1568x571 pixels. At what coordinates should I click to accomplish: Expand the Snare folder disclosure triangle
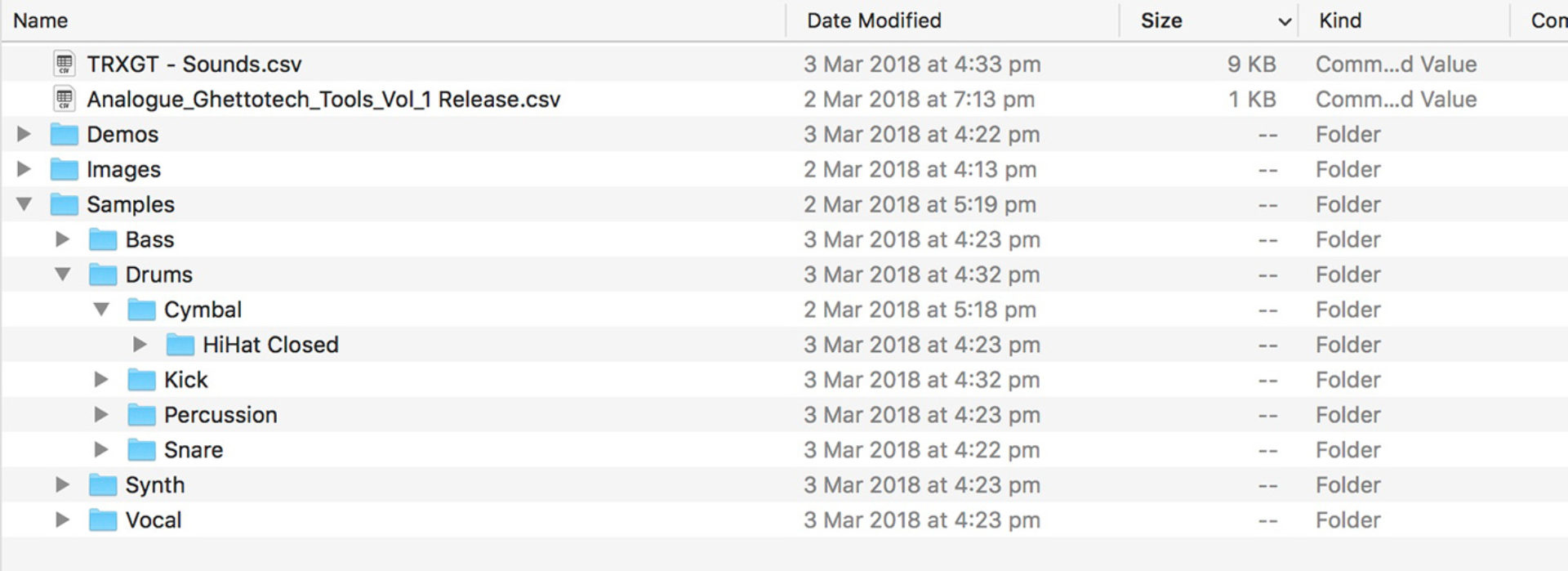click(101, 450)
